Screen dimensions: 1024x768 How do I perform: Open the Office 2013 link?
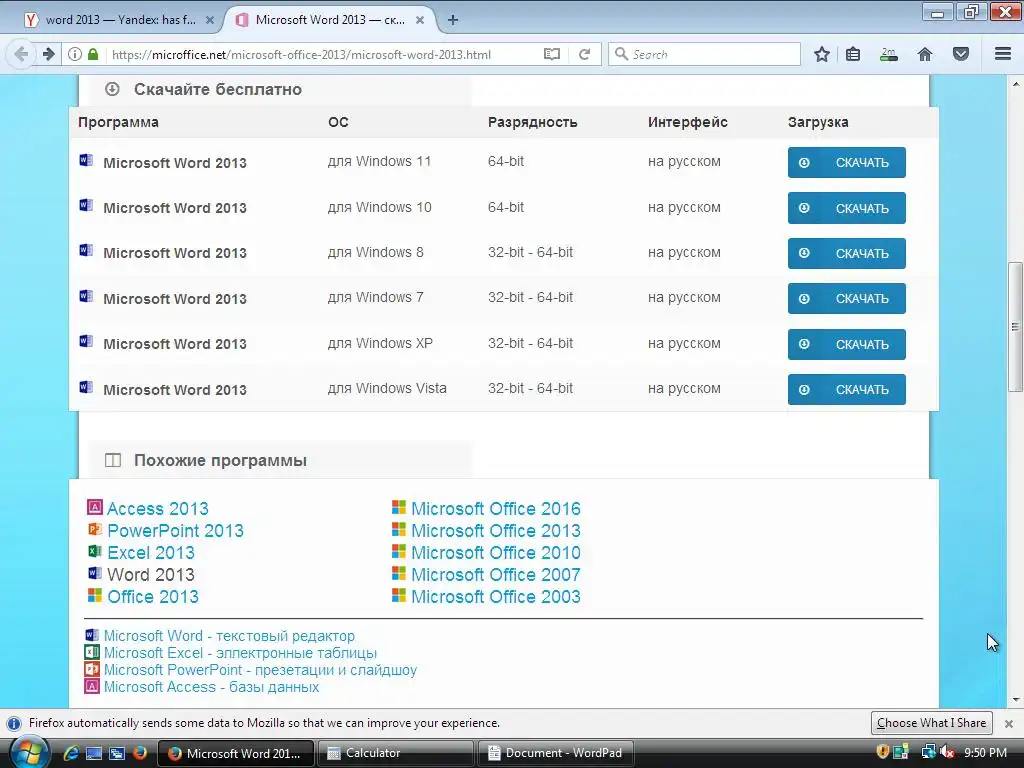[x=153, y=596]
